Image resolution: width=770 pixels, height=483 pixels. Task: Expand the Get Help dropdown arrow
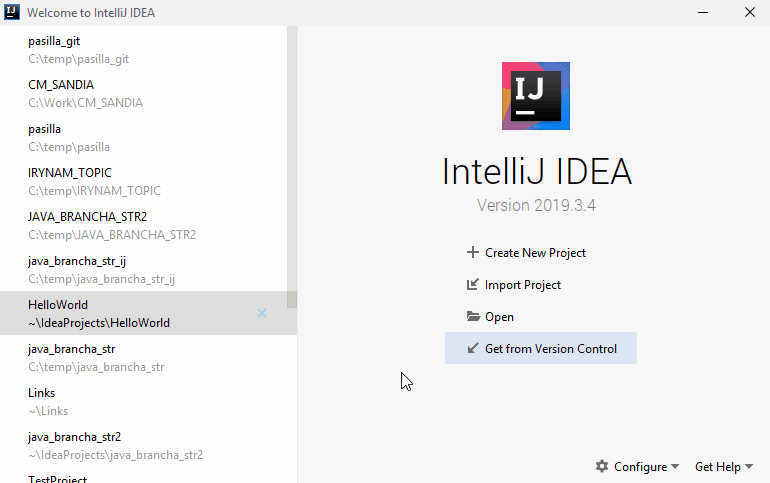pos(749,467)
